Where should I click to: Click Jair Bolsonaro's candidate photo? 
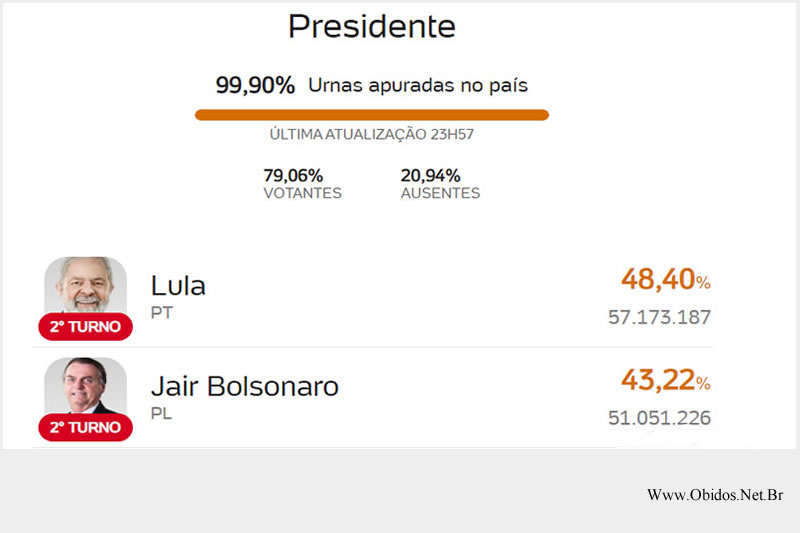[86, 386]
